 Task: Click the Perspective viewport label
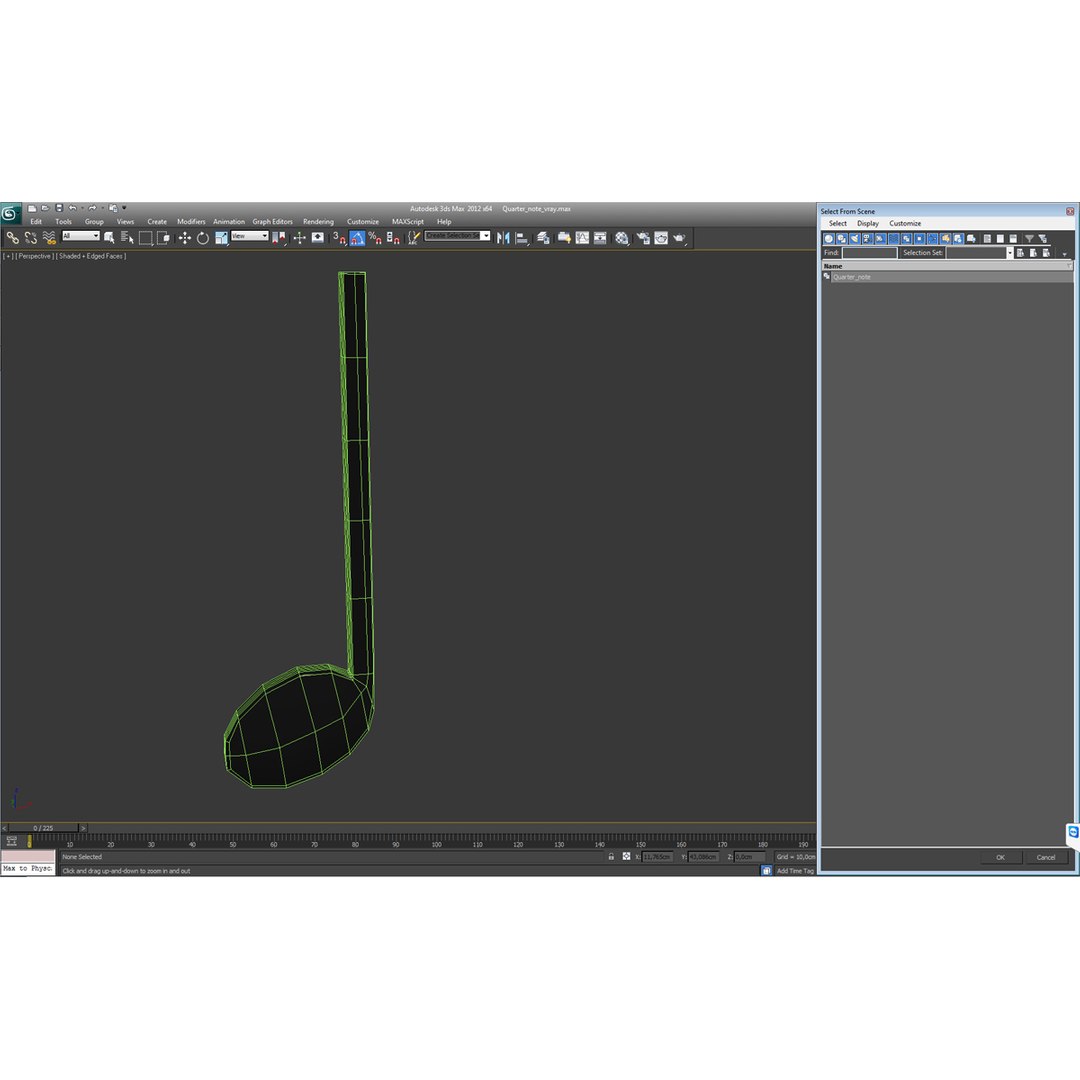click(34, 256)
